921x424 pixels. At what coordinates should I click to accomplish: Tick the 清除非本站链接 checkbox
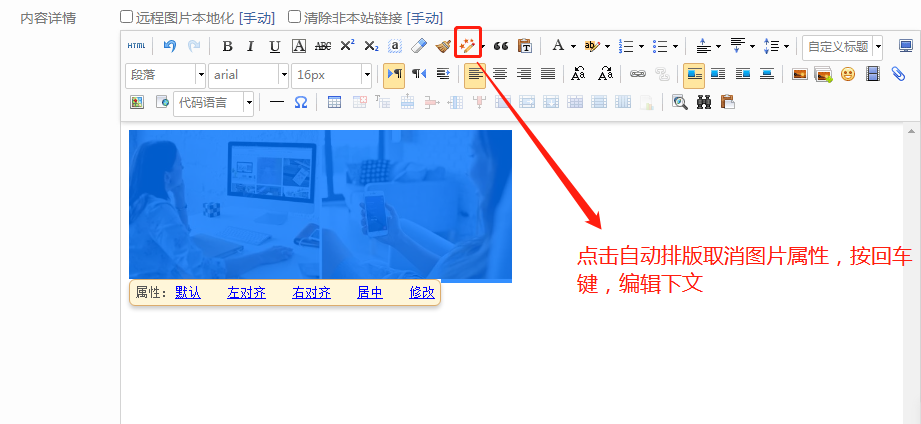click(x=294, y=17)
